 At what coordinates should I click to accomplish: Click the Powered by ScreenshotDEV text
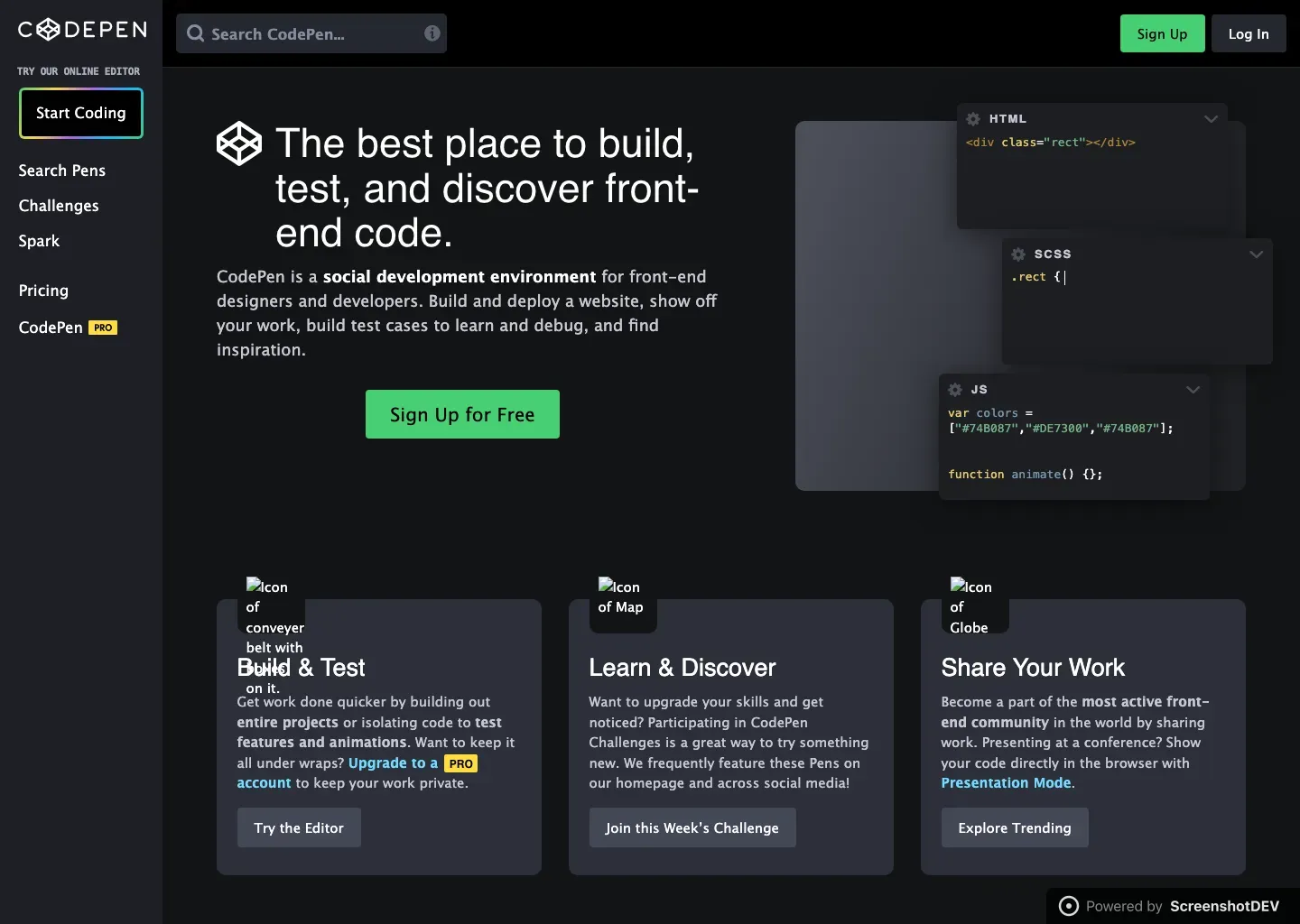pos(1183,906)
